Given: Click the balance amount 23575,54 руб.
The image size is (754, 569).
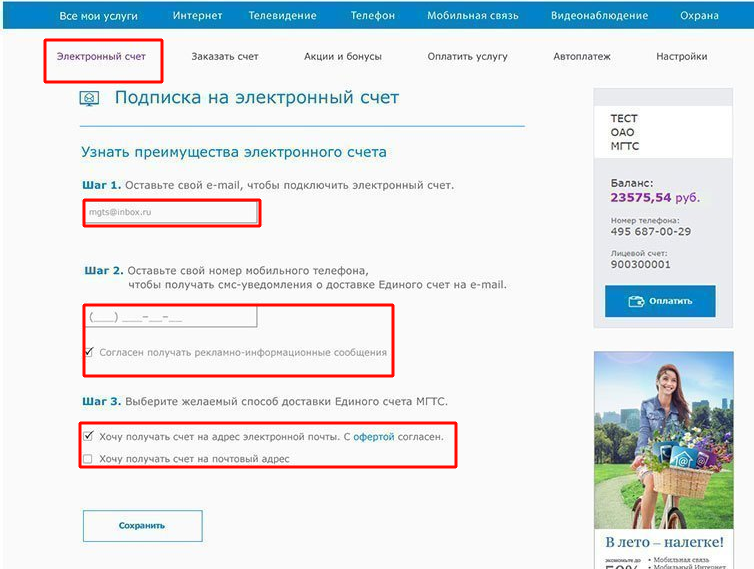Looking at the screenshot, I should pyautogui.click(x=655, y=198).
